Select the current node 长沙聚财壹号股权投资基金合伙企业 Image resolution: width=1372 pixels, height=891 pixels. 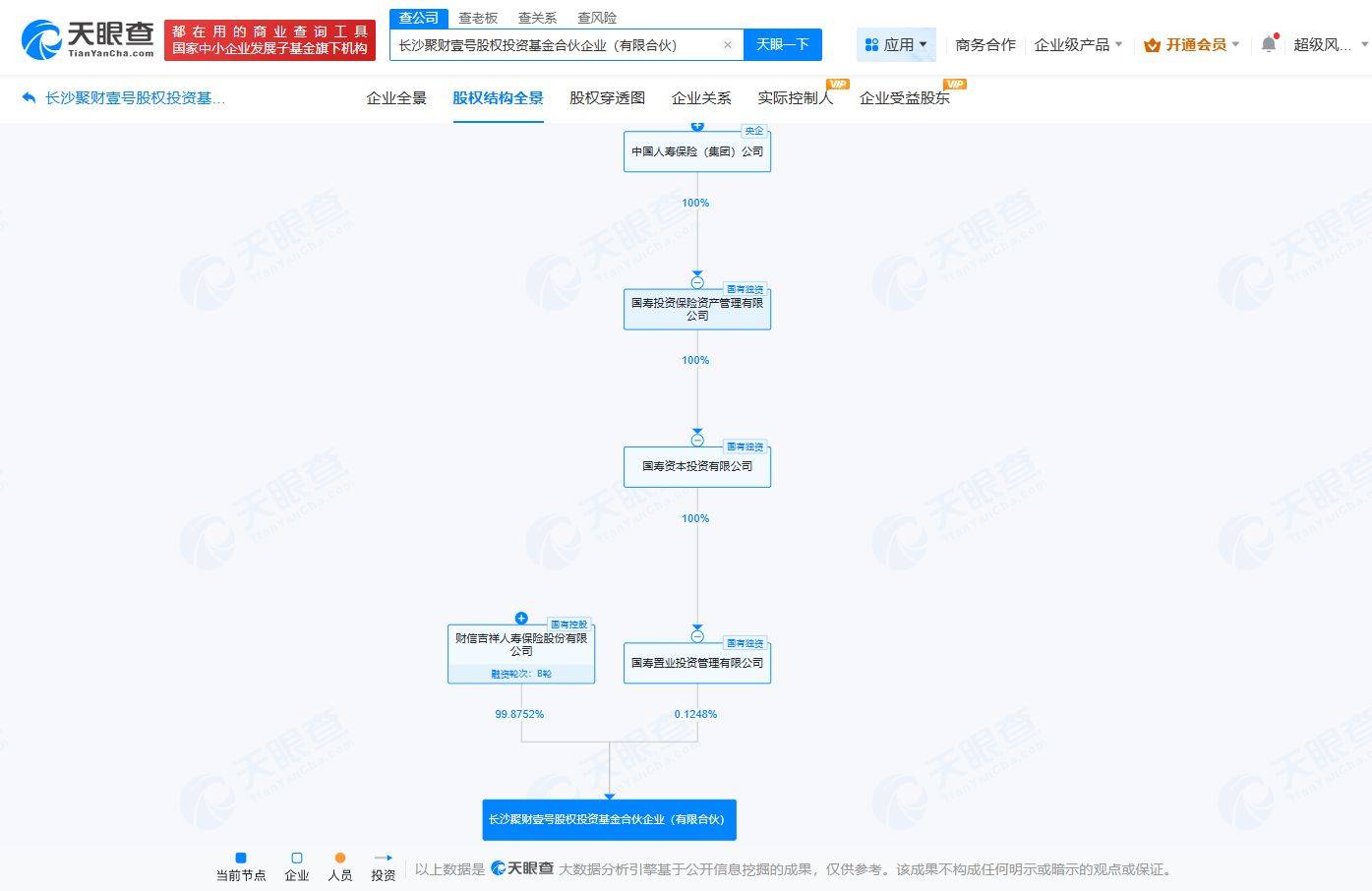[x=609, y=819]
